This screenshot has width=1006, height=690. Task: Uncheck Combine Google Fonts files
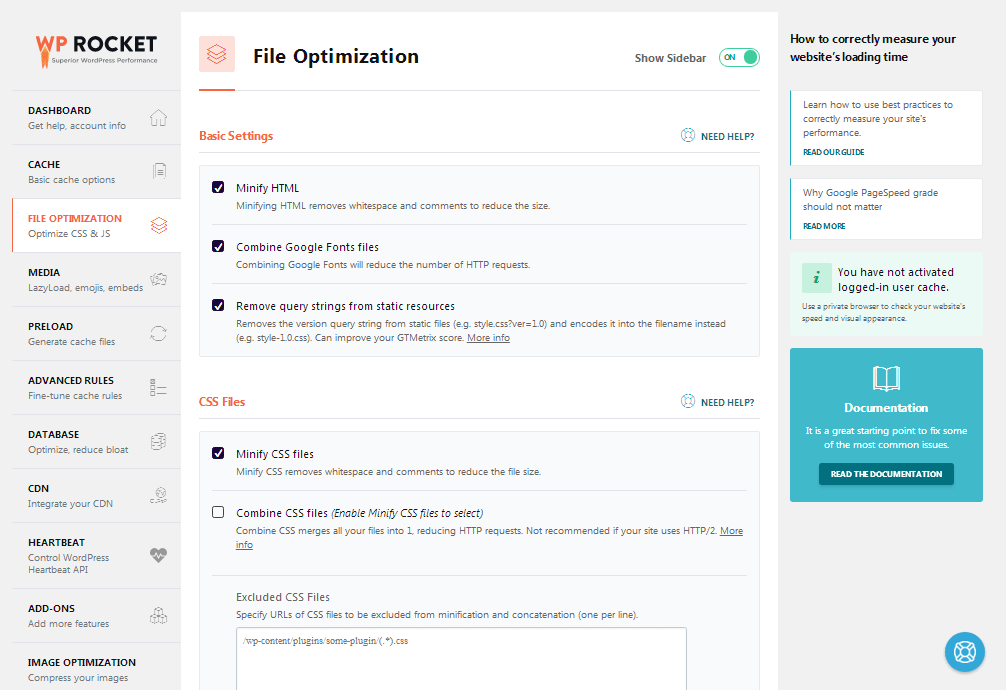tap(218, 246)
